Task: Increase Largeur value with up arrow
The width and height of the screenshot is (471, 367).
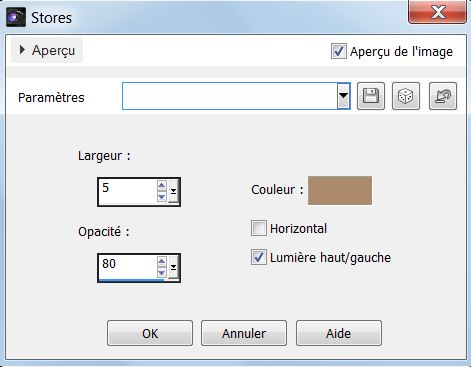Action: (162, 185)
